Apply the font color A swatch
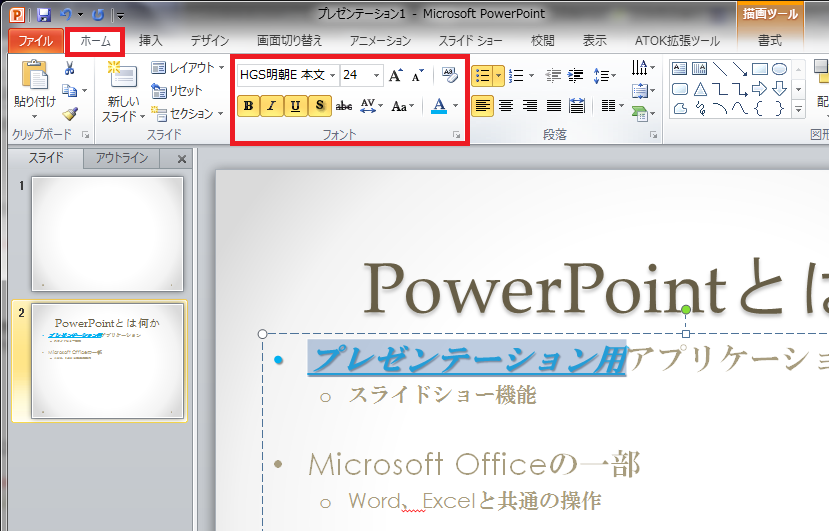 [x=439, y=106]
